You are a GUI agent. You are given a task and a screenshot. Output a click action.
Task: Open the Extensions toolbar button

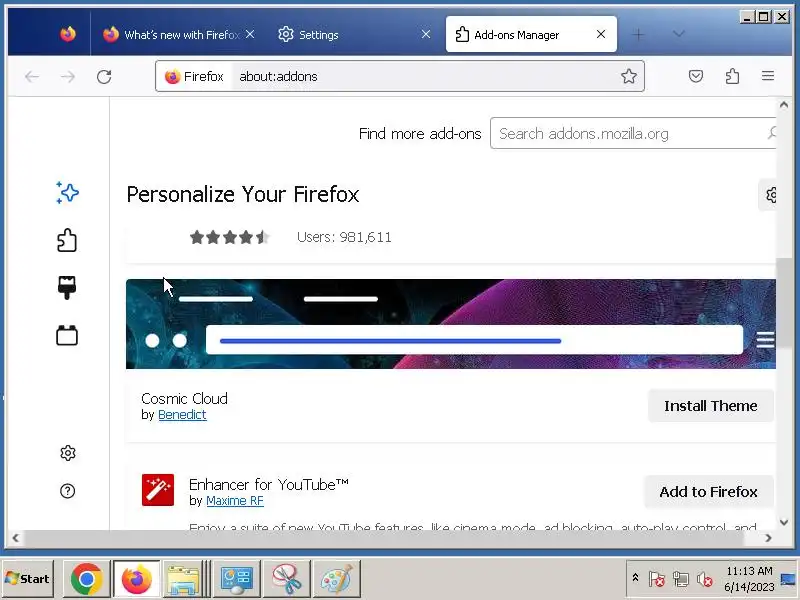pos(732,76)
